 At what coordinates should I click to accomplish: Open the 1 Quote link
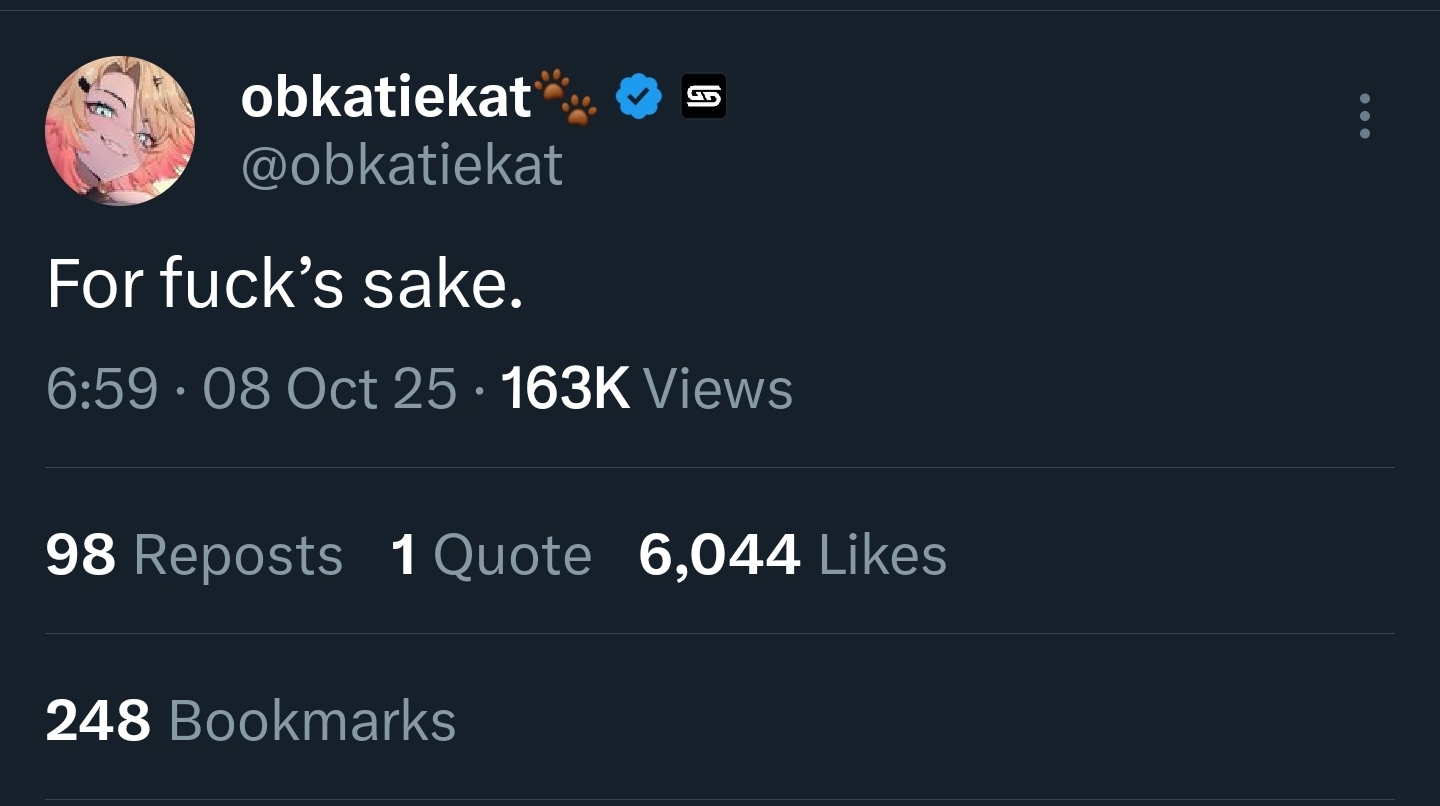tap(491, 555)
